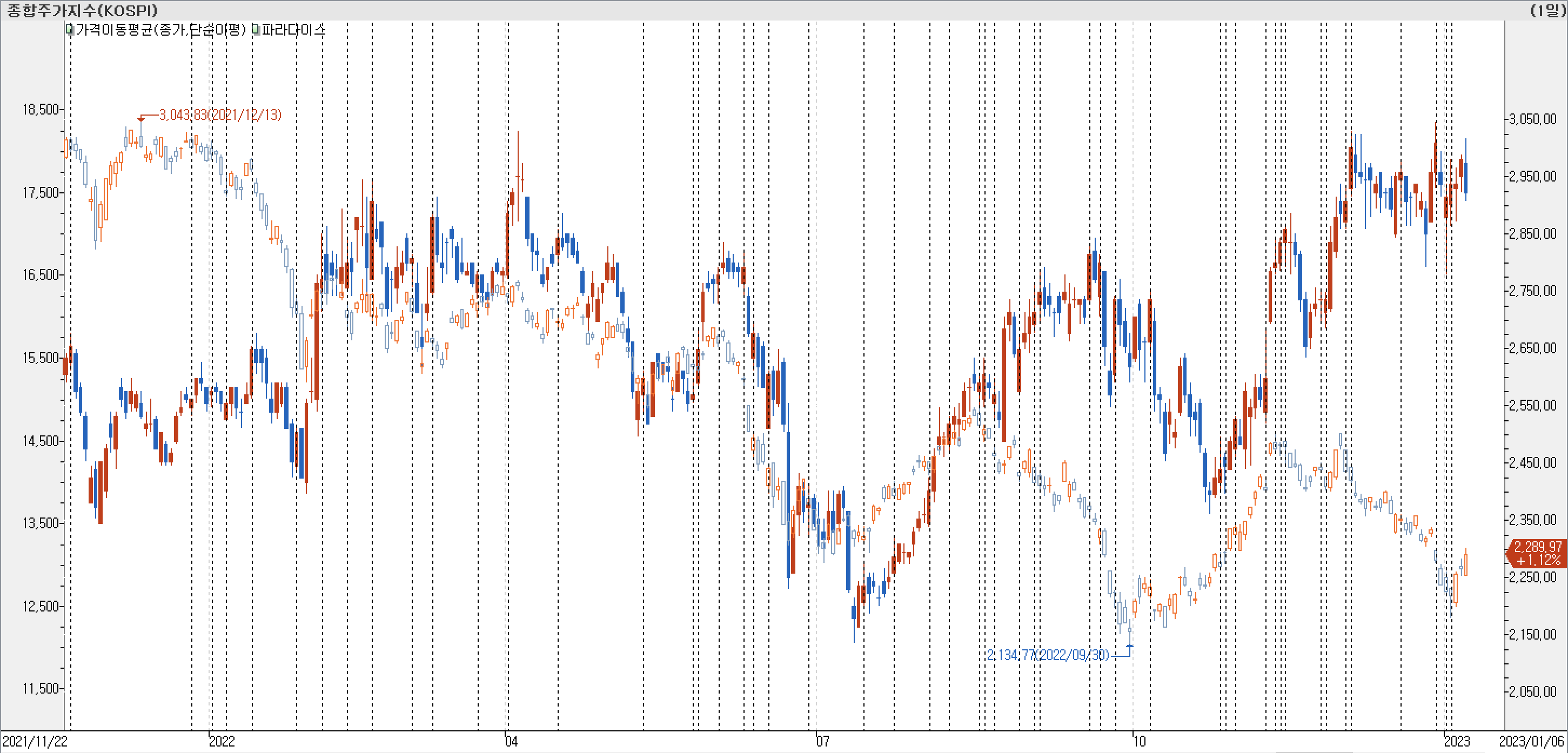Click the 3,043.83(2021/12/13) high price label
1568x753 pixels.
pos(220,115)
